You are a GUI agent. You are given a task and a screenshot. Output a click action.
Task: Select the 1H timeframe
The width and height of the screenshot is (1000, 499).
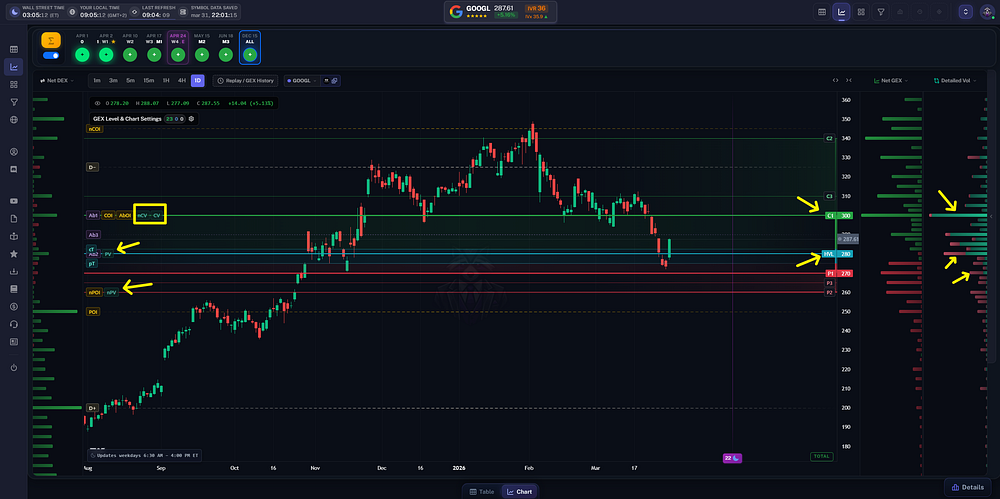tap(166, 81)
